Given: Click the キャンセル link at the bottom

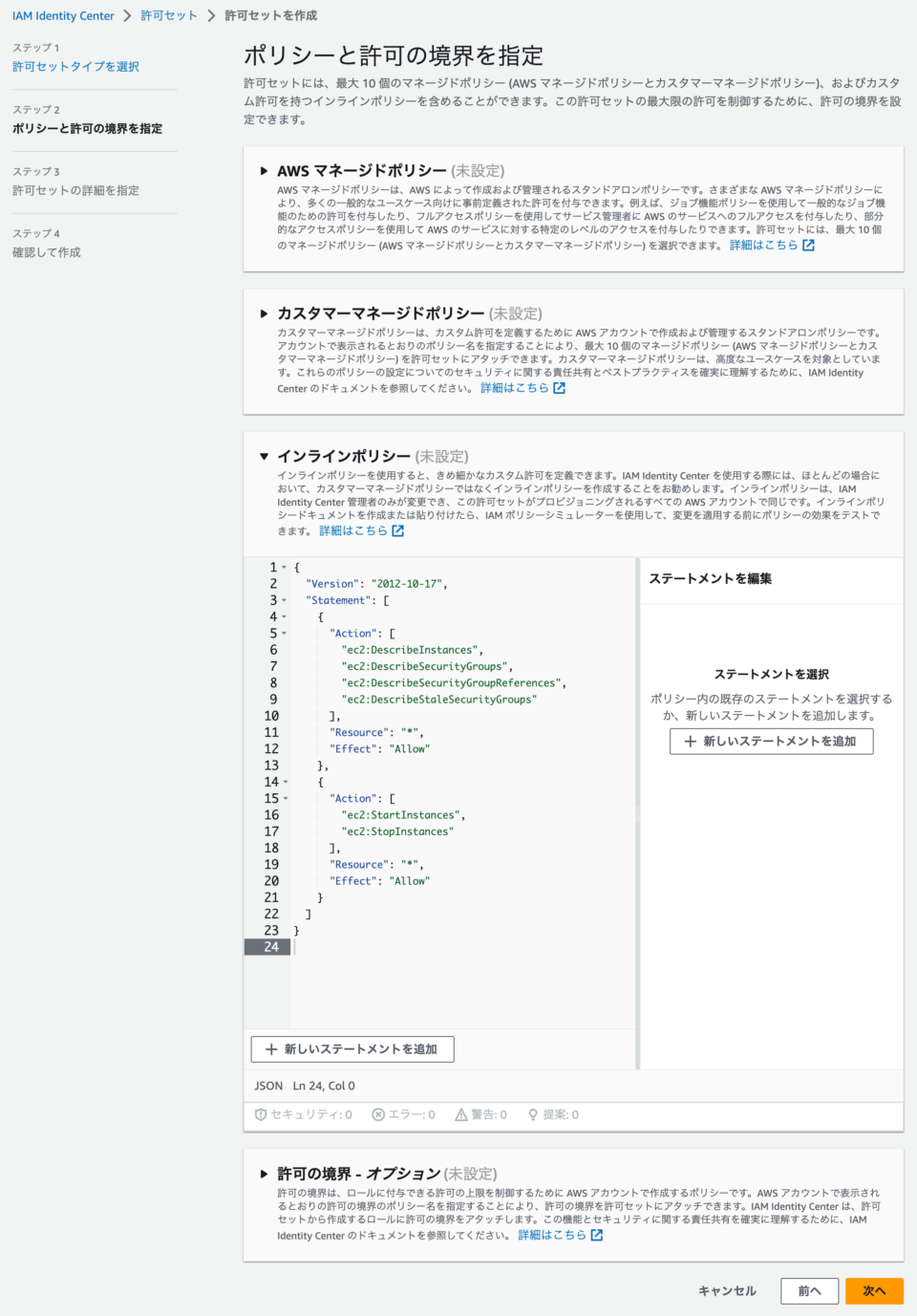Looking at the screenshot, I should 726,1290.
